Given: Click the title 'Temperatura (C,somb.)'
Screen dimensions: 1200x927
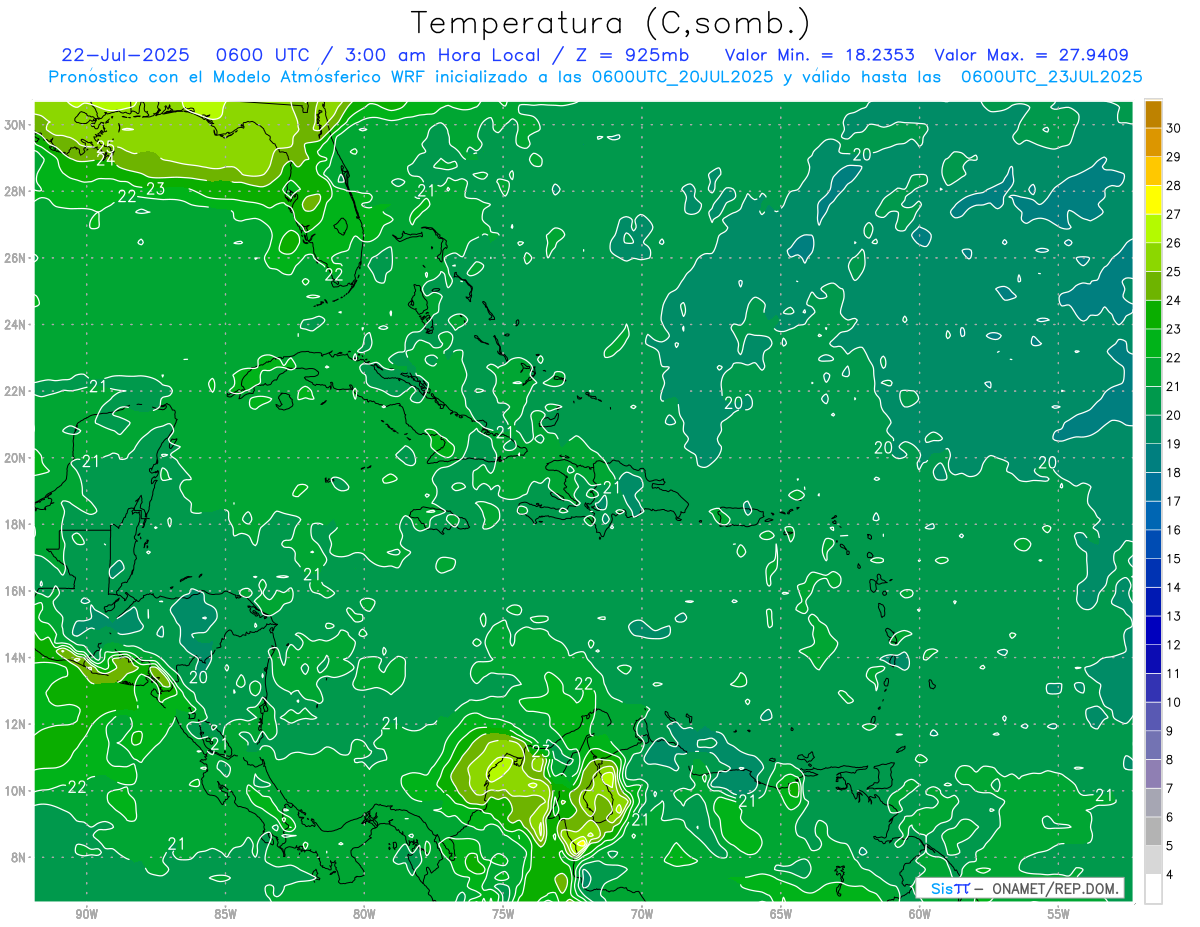Looking at the screenshot, I should (610, 23).
